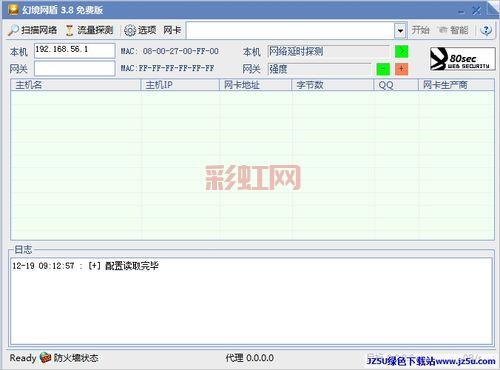
Task: Click the Ready status text
Action: pos(23,358)
